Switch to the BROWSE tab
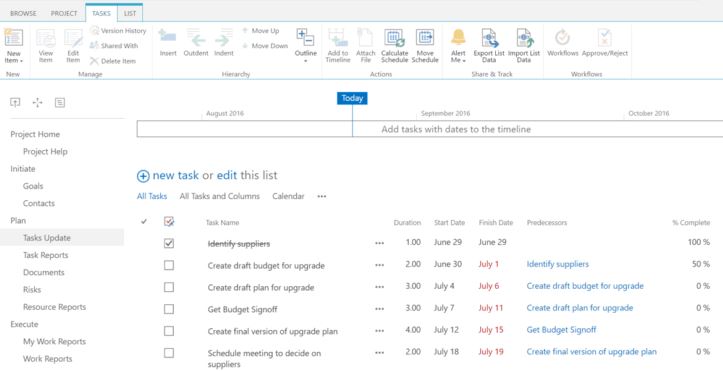The image size is (723, 371). click(23, 13)
